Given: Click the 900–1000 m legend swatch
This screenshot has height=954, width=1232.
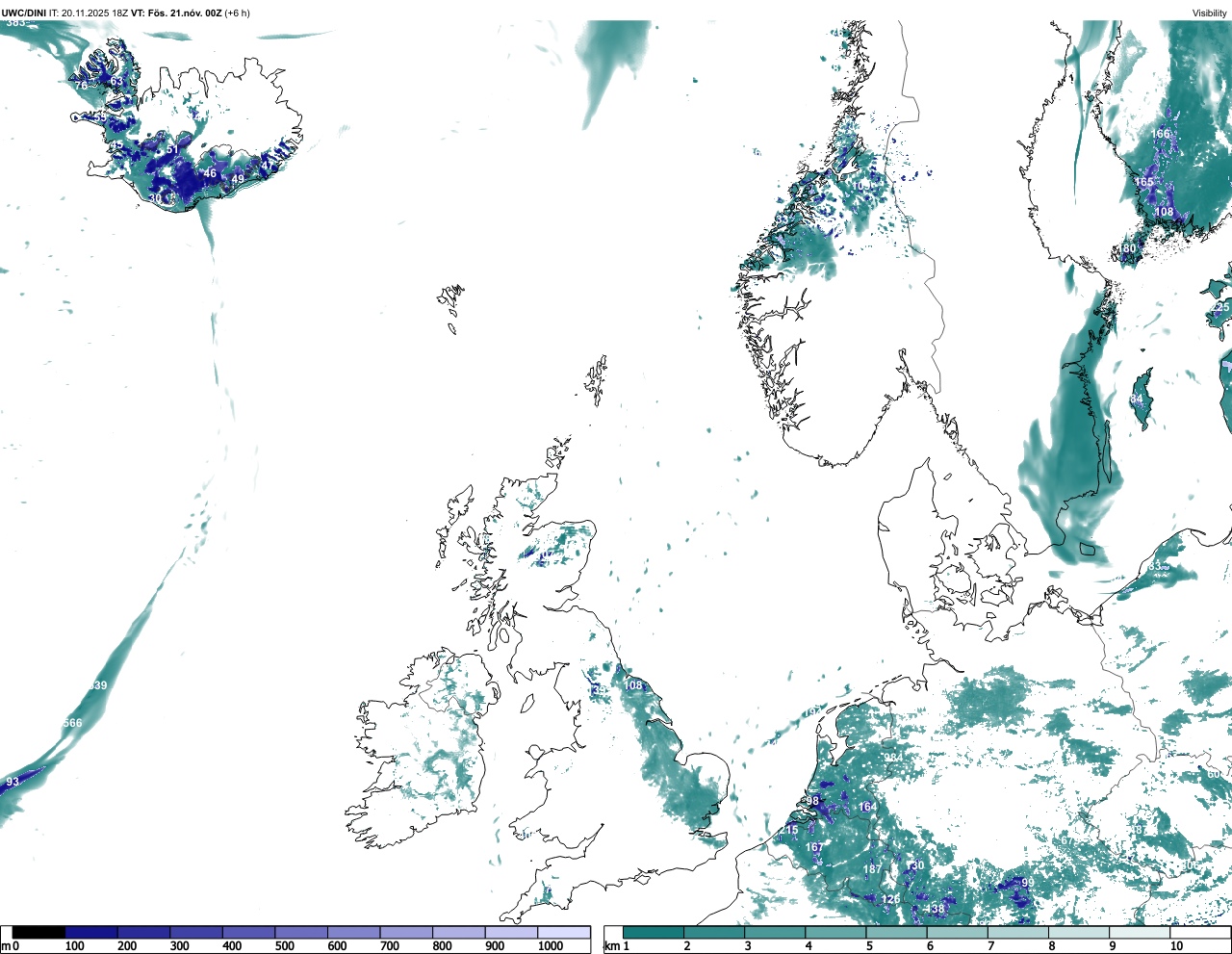Looking at the screenshot, I should [511, 933].
